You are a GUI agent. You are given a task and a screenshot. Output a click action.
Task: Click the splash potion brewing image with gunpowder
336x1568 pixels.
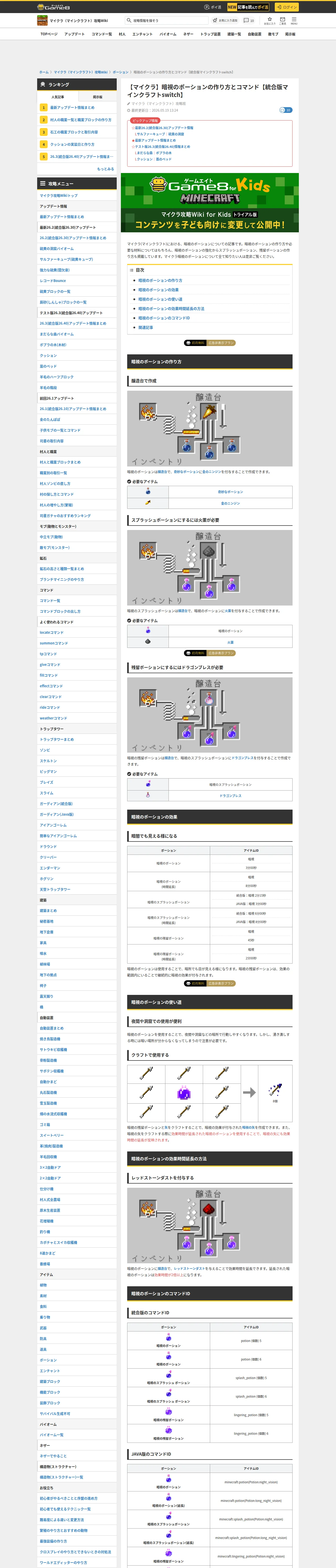[x=210, y=568]
